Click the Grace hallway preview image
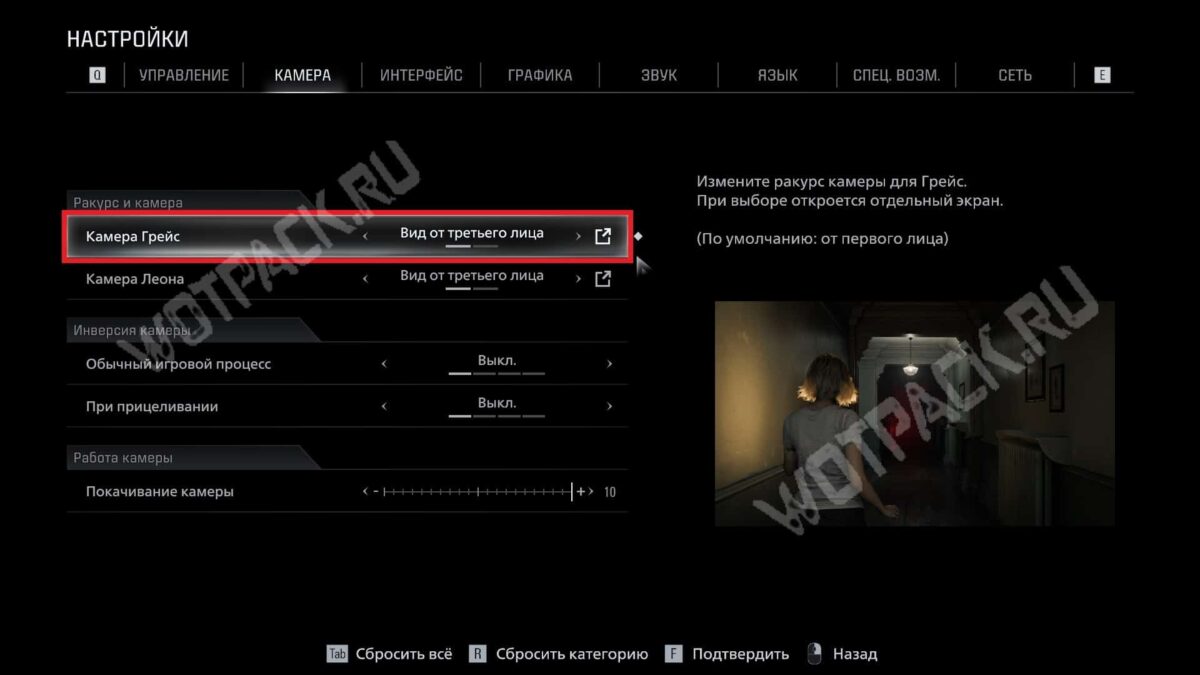Viewport: 1200px width, 675px height. [x=914, y=413]
